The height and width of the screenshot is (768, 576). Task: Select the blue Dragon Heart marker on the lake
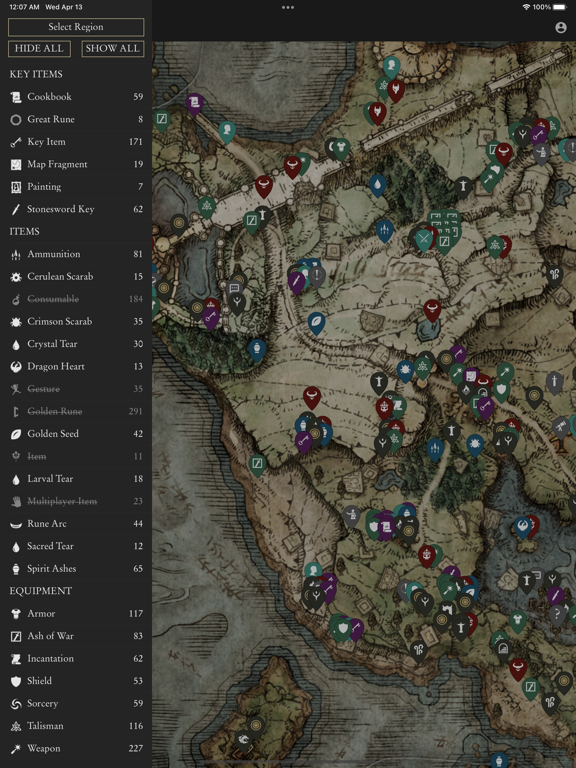(x=522, y=527)
